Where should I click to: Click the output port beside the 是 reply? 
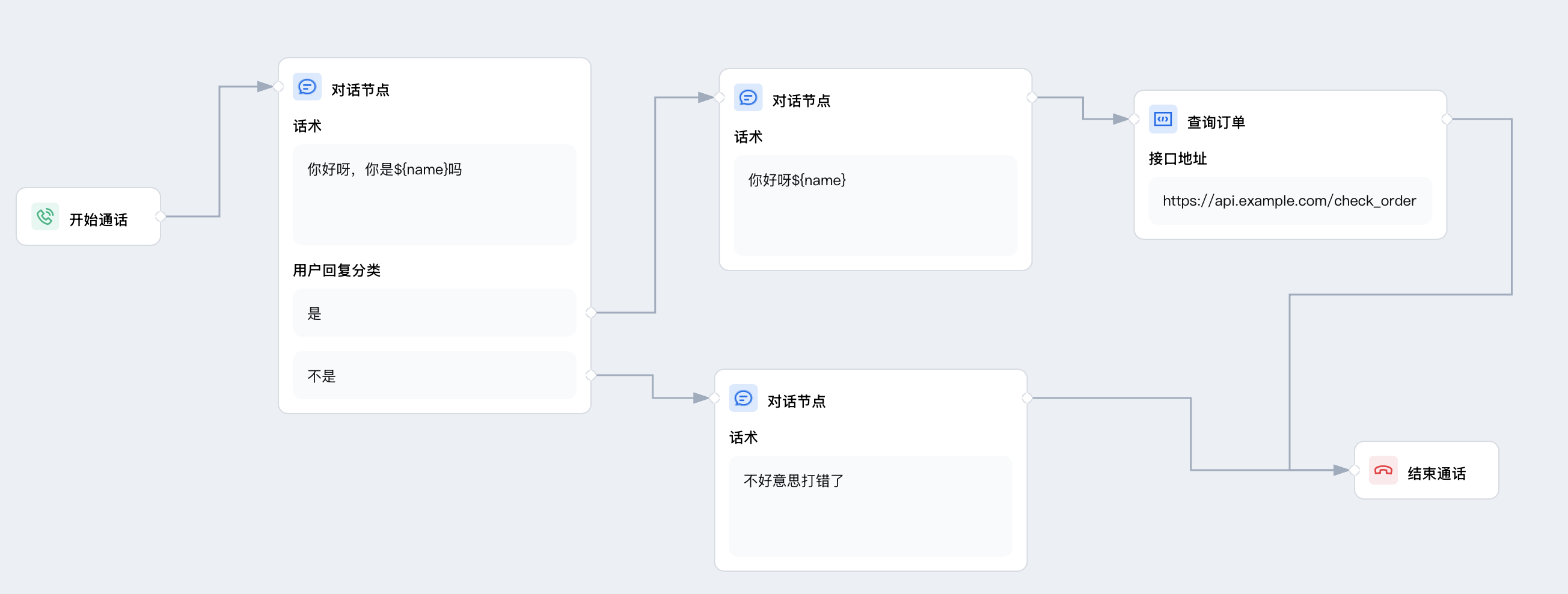coord(590,313)
